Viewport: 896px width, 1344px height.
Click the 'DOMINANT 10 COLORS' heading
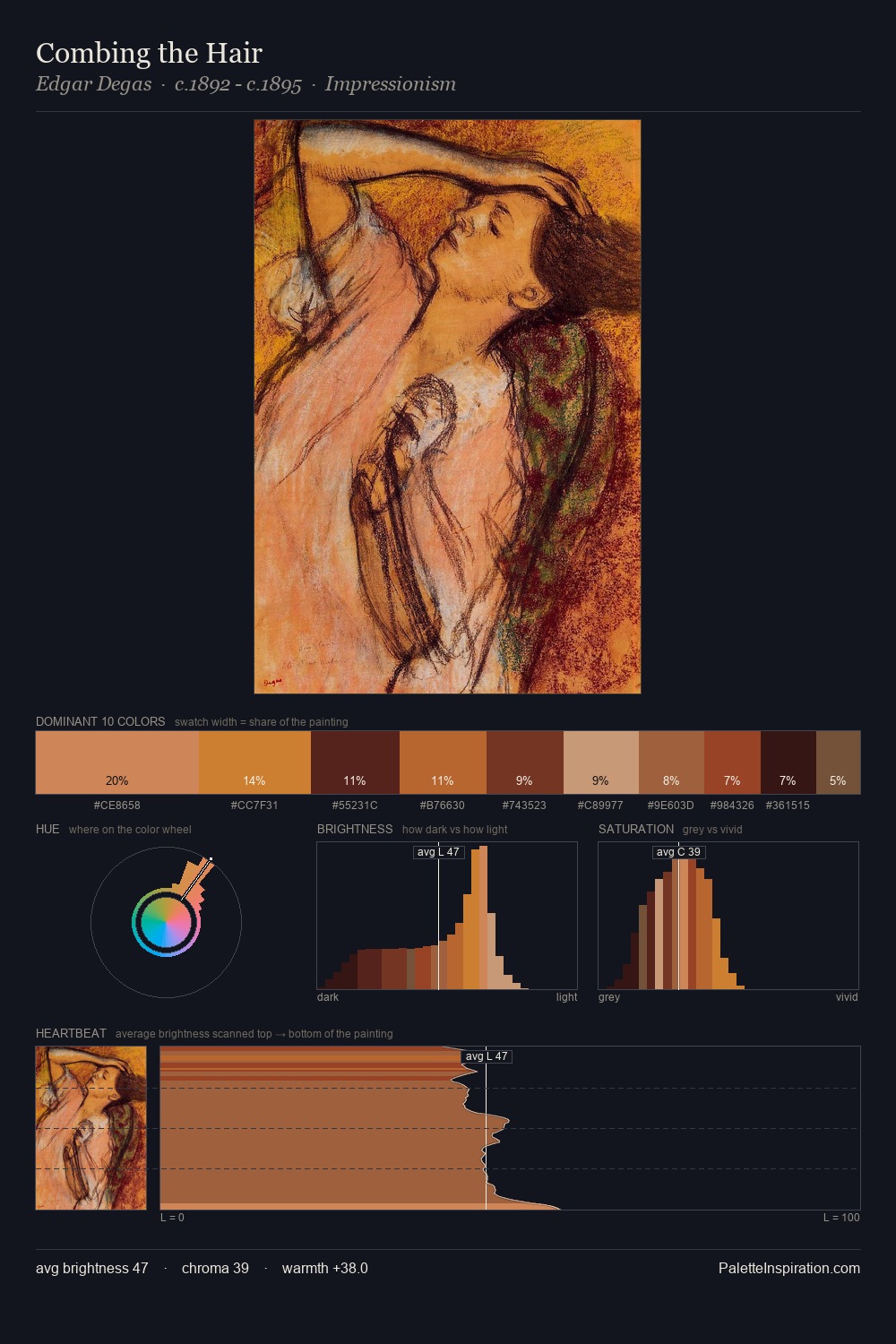click(100, 721)
